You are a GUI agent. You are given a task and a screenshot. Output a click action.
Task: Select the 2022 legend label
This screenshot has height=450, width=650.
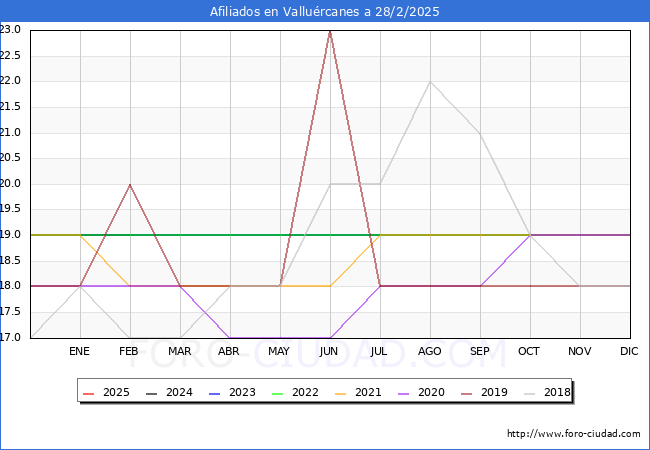tap(305, 392)
